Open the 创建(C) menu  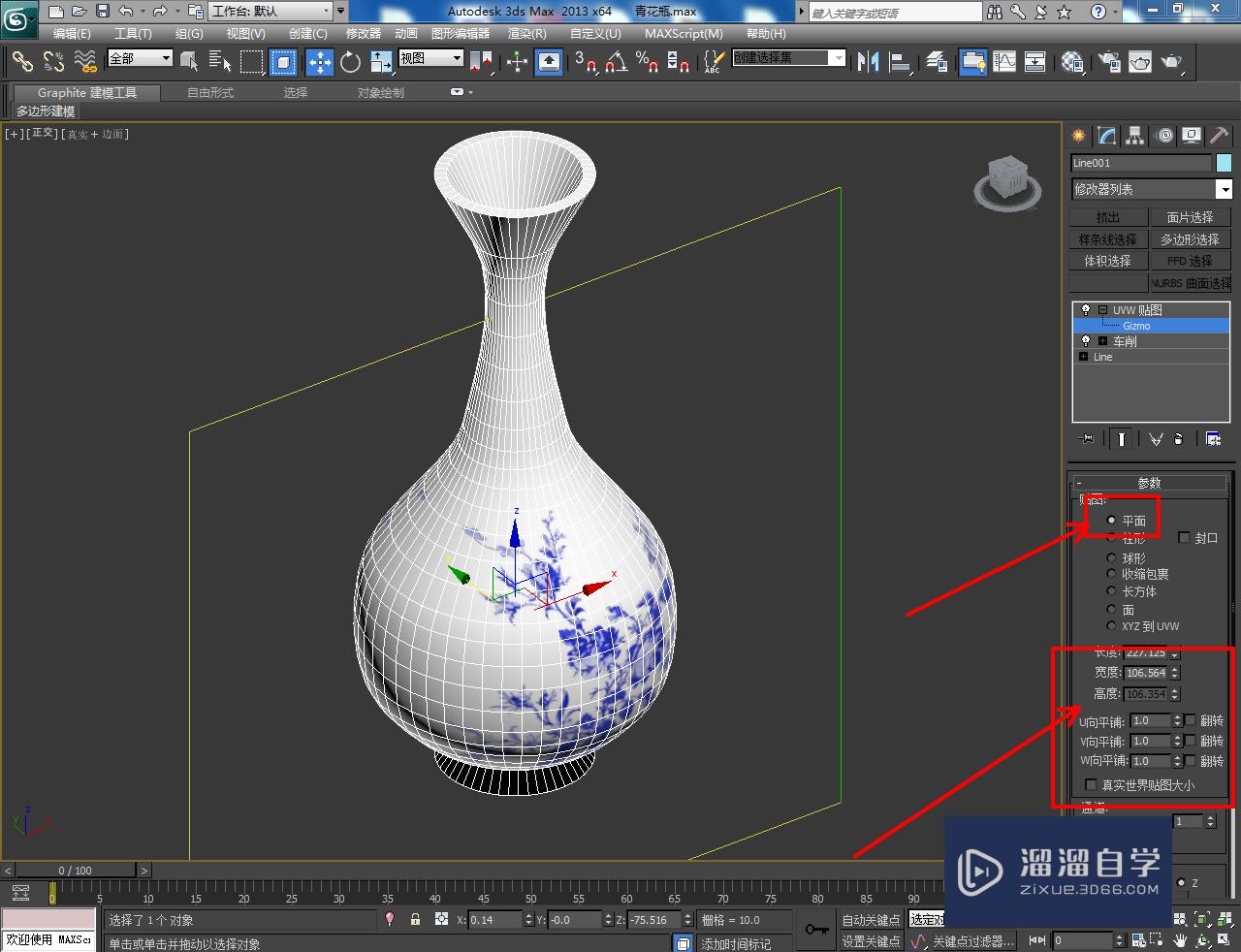308,34
